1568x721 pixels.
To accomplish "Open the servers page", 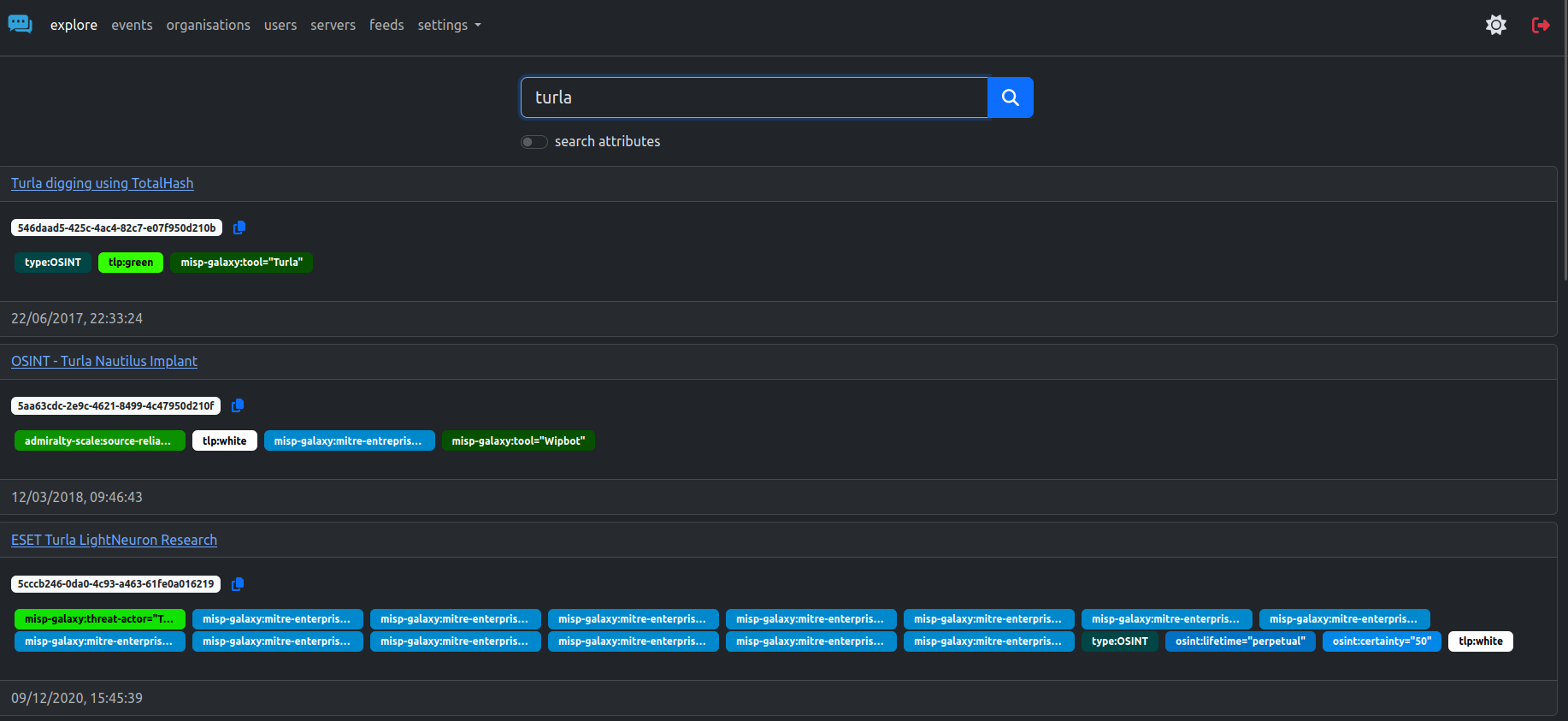I will [333, 25].
